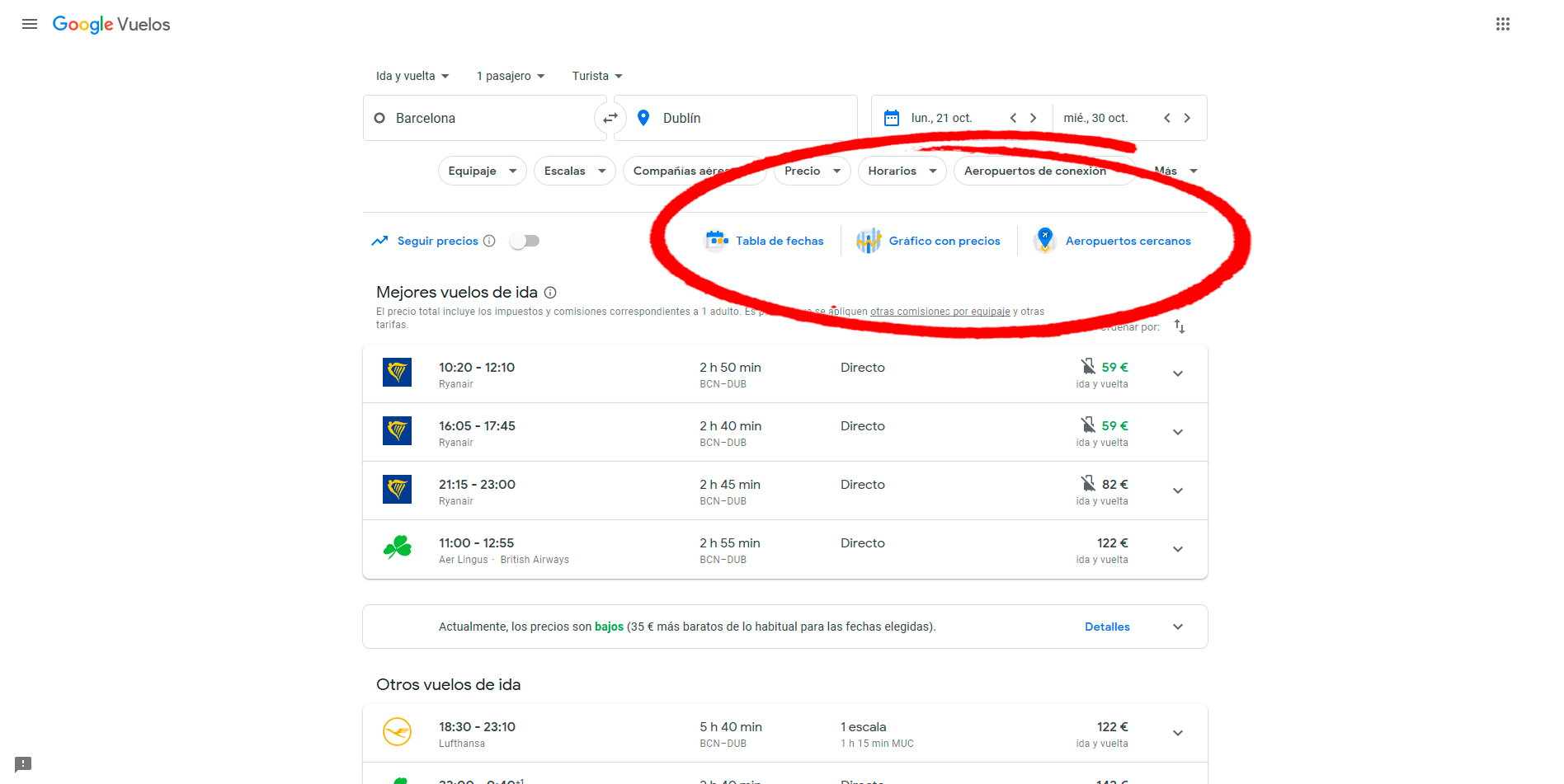1564x784 pixels.
Task: Edit the Dublín destination field
Action: 736,118
